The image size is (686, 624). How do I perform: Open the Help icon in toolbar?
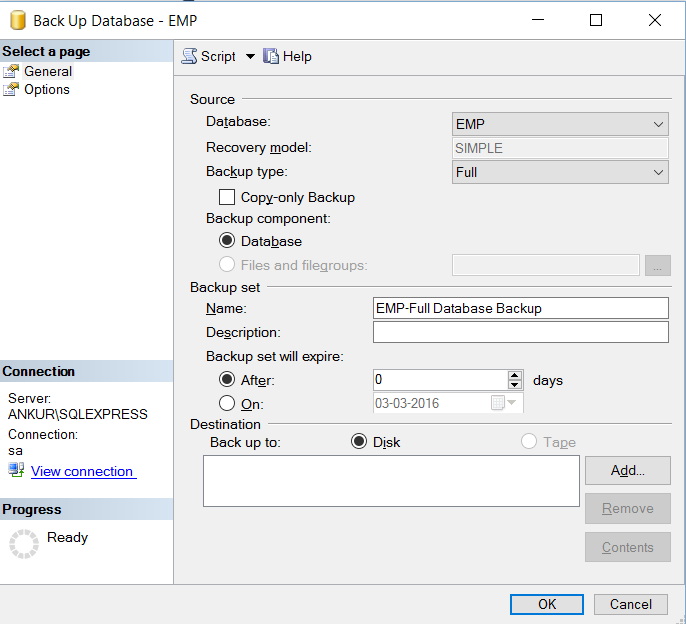point(271,57)
